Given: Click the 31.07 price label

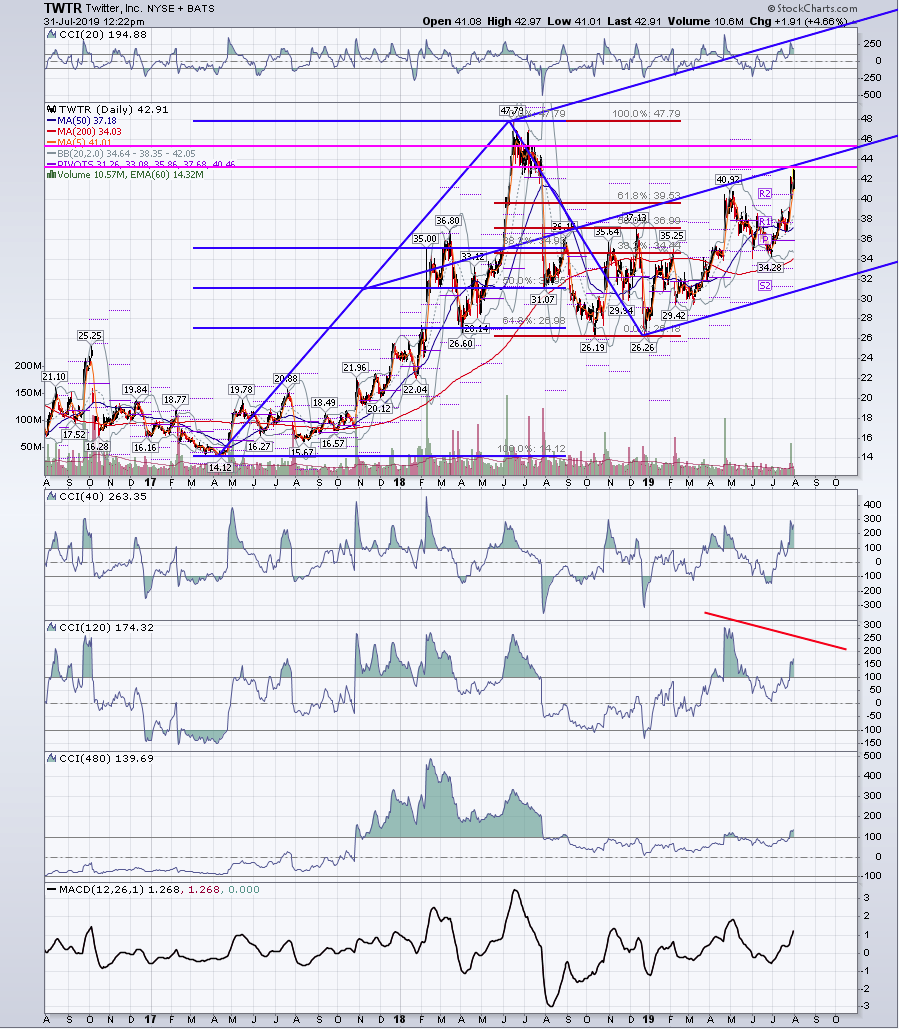Looking at the screenshot, I should pos(543,299).
